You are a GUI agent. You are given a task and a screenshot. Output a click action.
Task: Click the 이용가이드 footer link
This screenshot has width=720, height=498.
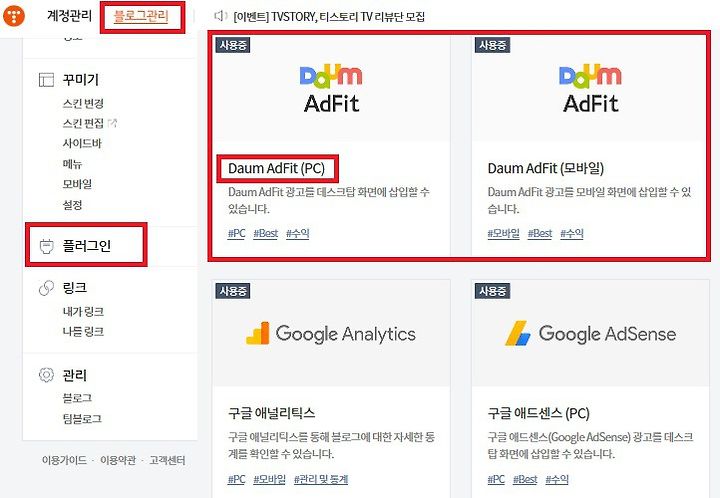click(64, 460)
